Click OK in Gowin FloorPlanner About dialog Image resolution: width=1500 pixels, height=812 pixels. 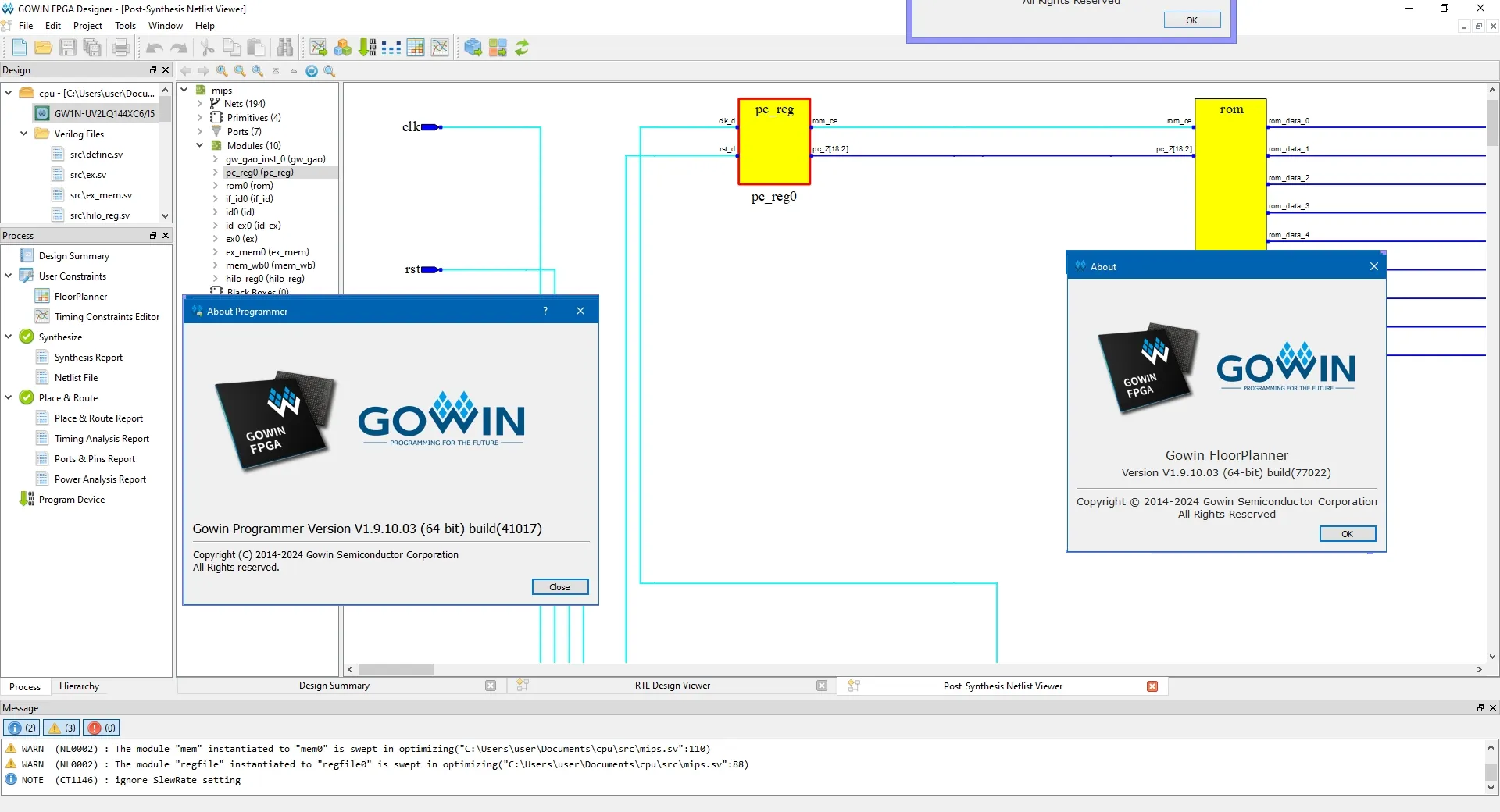[1348, 534]
